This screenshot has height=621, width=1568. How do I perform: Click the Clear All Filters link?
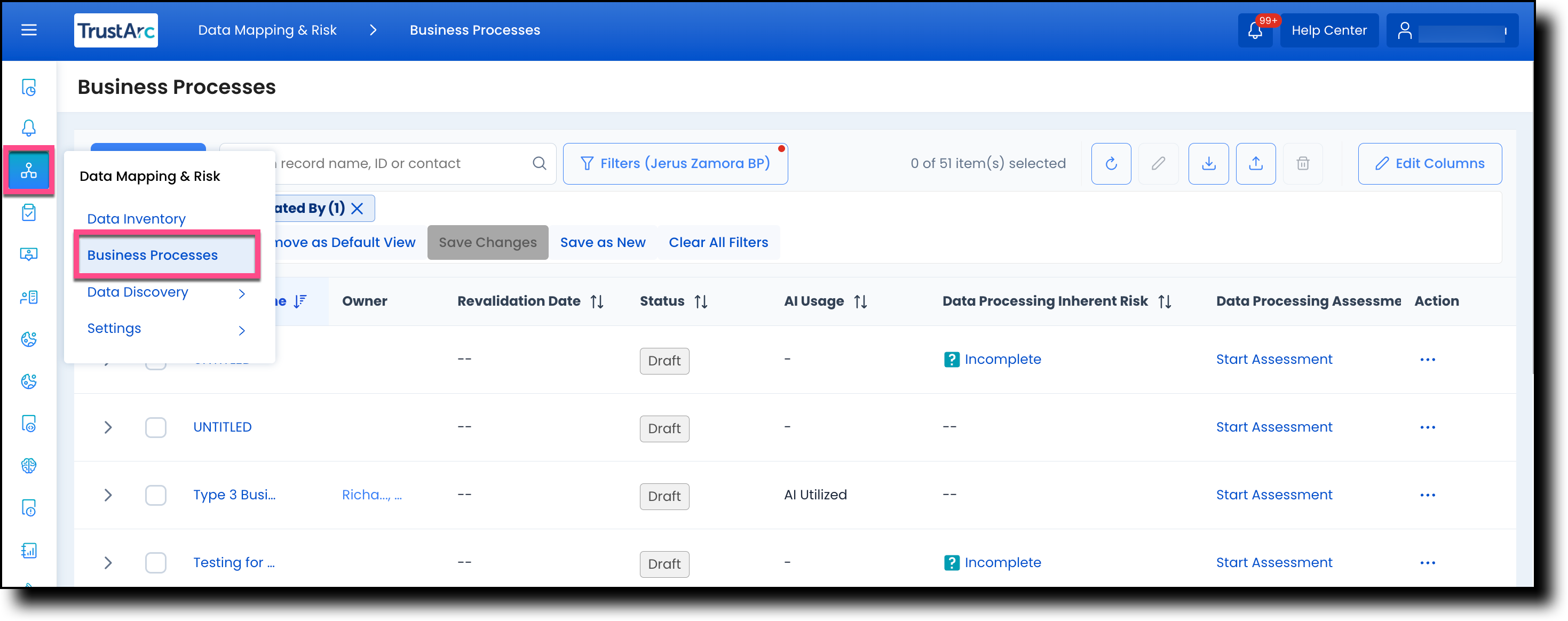(718, 242)
